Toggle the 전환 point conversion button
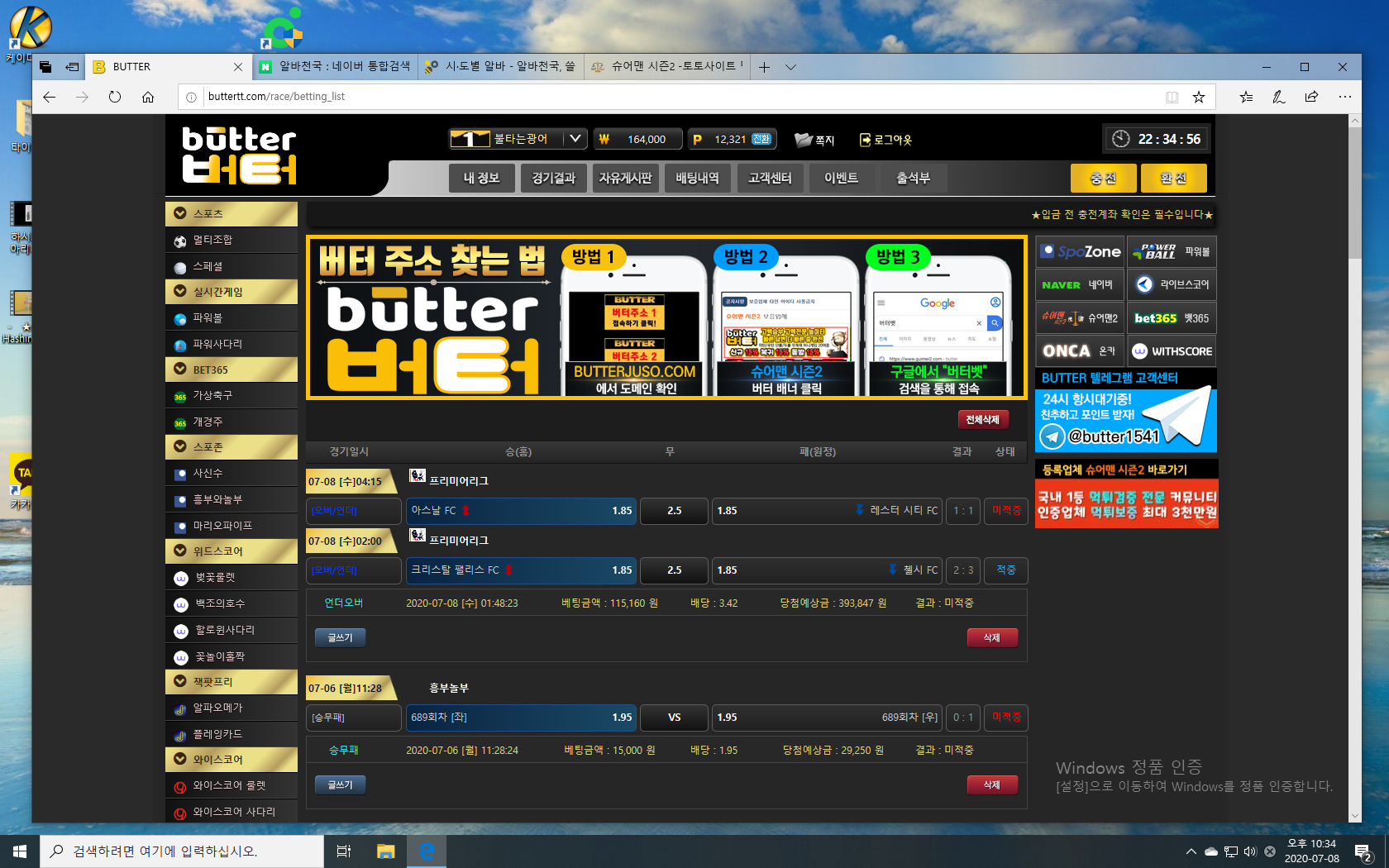Screen dimensions: 1389x868 coord(761,139)
